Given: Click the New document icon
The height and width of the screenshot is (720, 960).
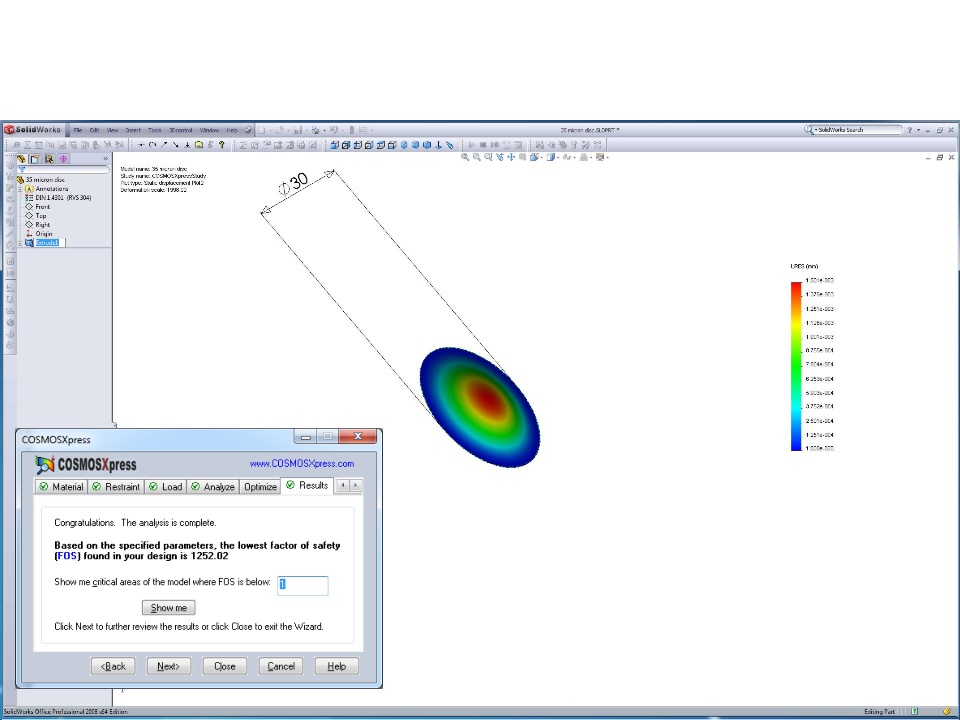Looking at the screenshot, I should tap(261, 130).
